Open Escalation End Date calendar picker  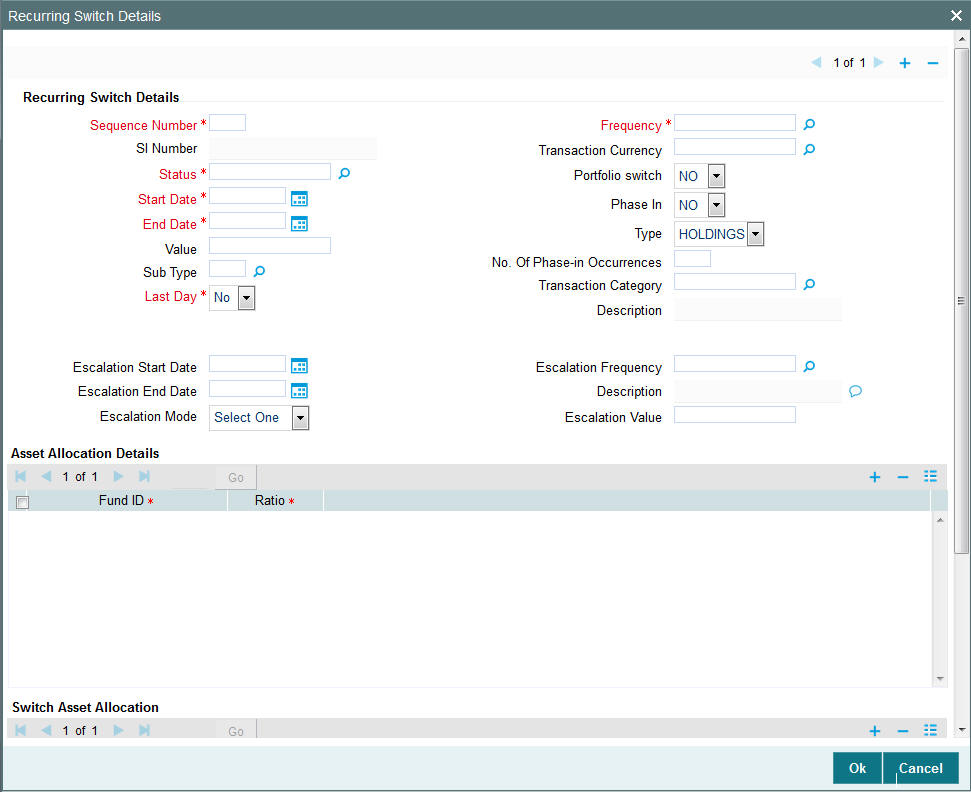(299, 391)
